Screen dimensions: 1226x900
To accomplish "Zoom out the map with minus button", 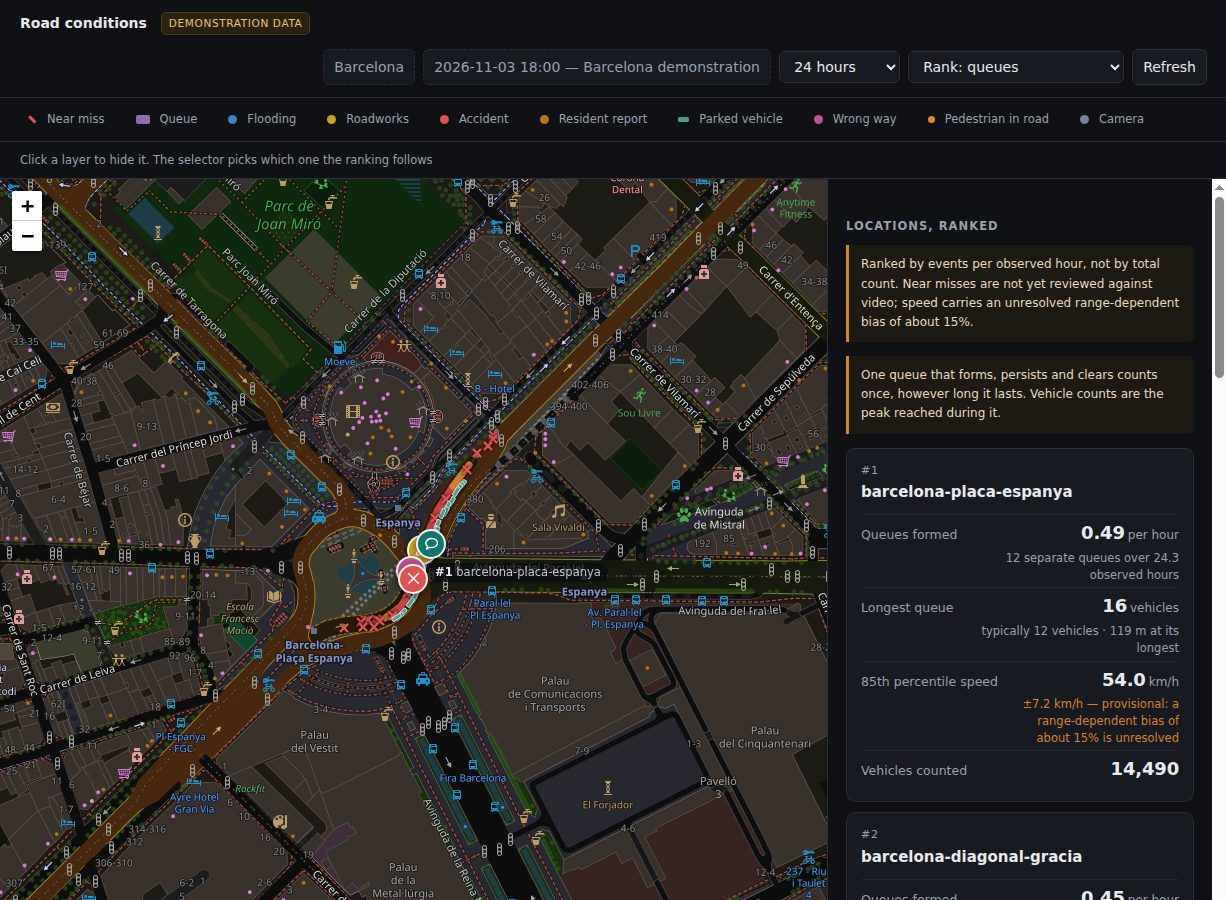I will tap(27, 236).
